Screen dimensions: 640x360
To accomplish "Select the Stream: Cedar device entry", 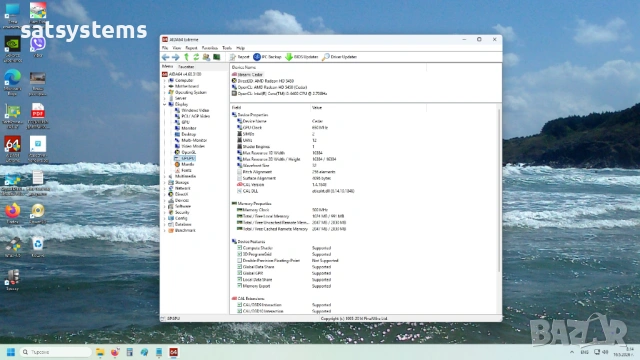I will click(x=248, y=75).
